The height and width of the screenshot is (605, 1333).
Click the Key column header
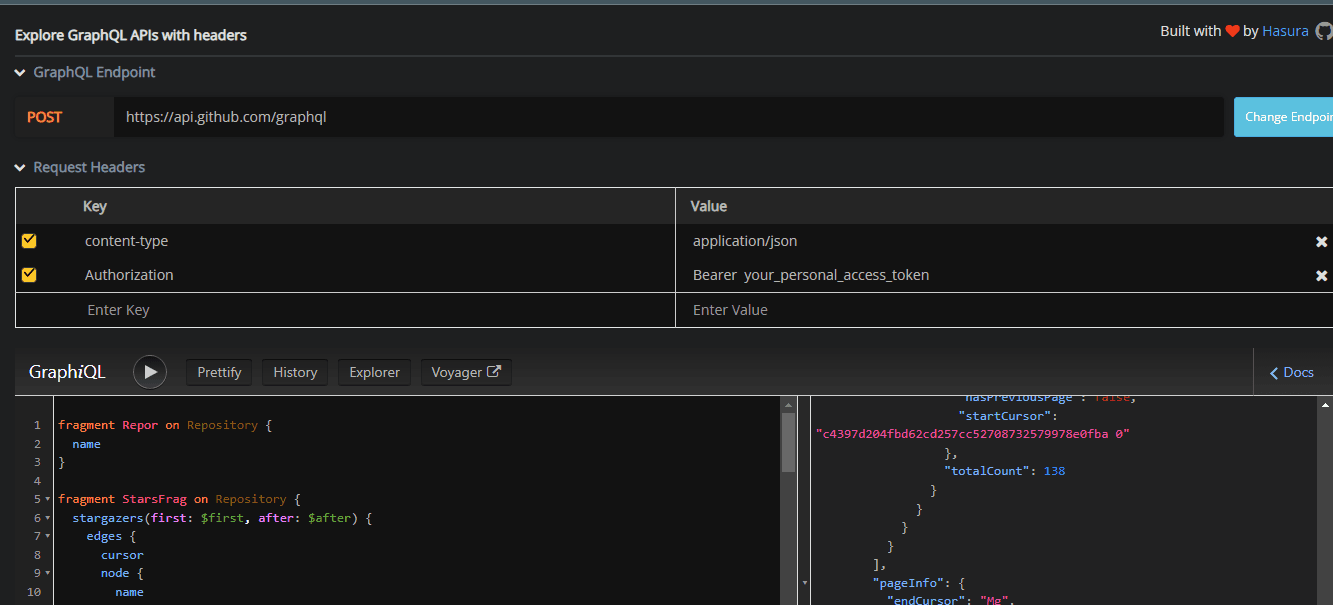[95, 206]
